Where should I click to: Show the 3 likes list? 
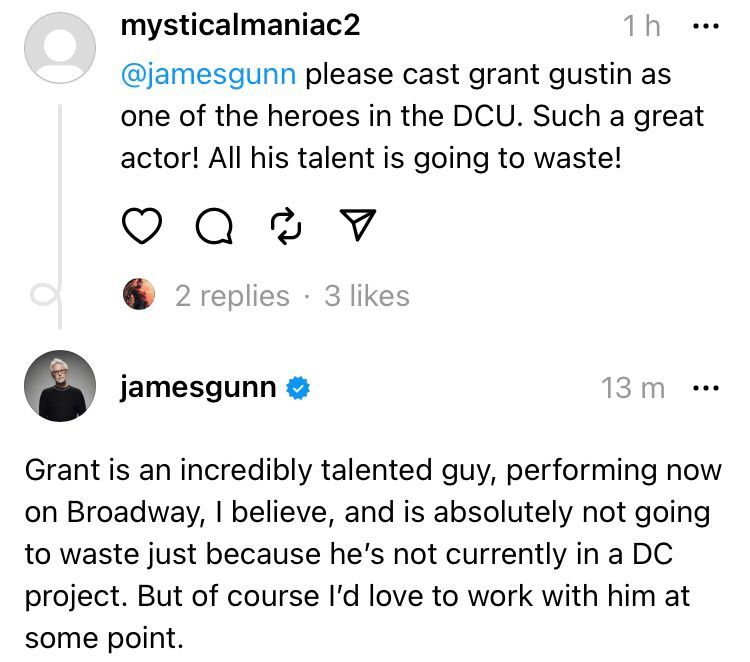(x=367, y=296)
